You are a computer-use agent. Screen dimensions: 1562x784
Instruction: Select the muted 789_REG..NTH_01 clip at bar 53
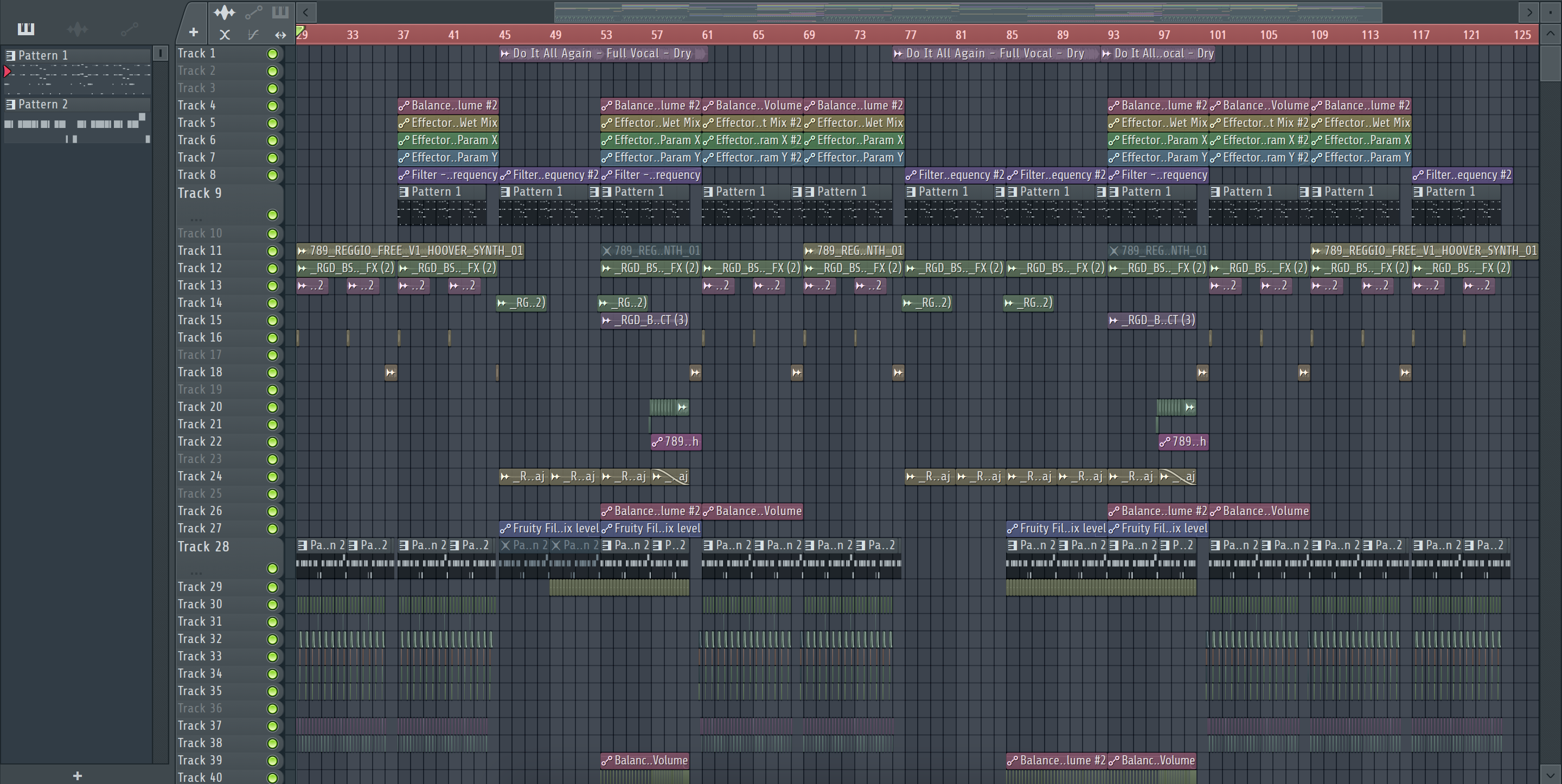[651, 250]
